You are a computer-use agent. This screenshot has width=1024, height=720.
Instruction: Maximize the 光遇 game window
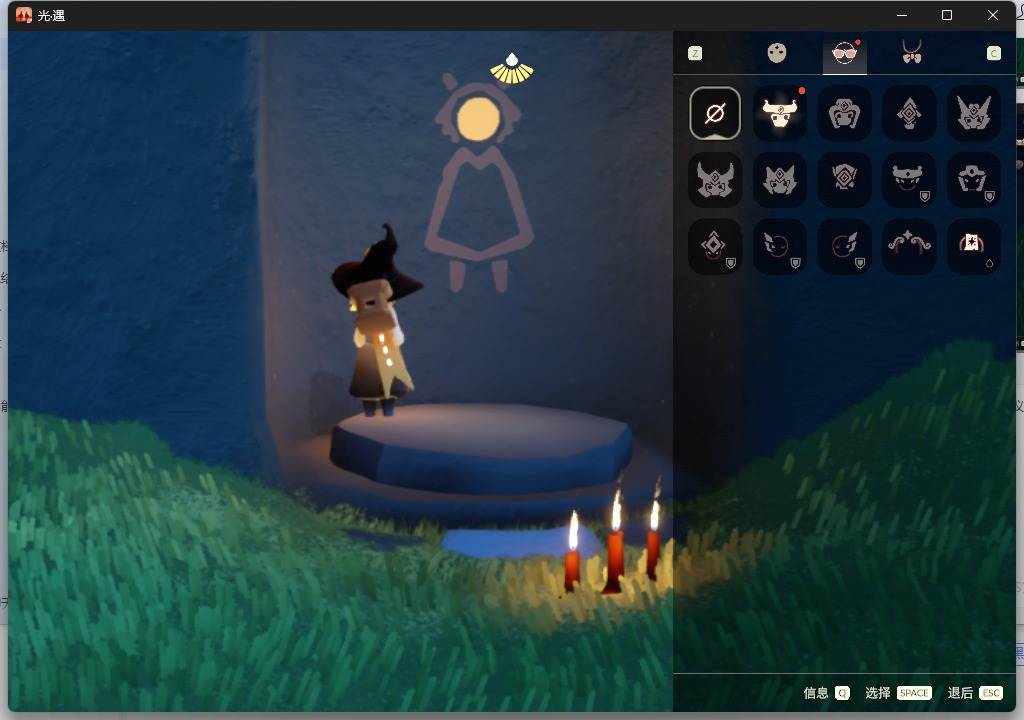(x=946, y=15)
